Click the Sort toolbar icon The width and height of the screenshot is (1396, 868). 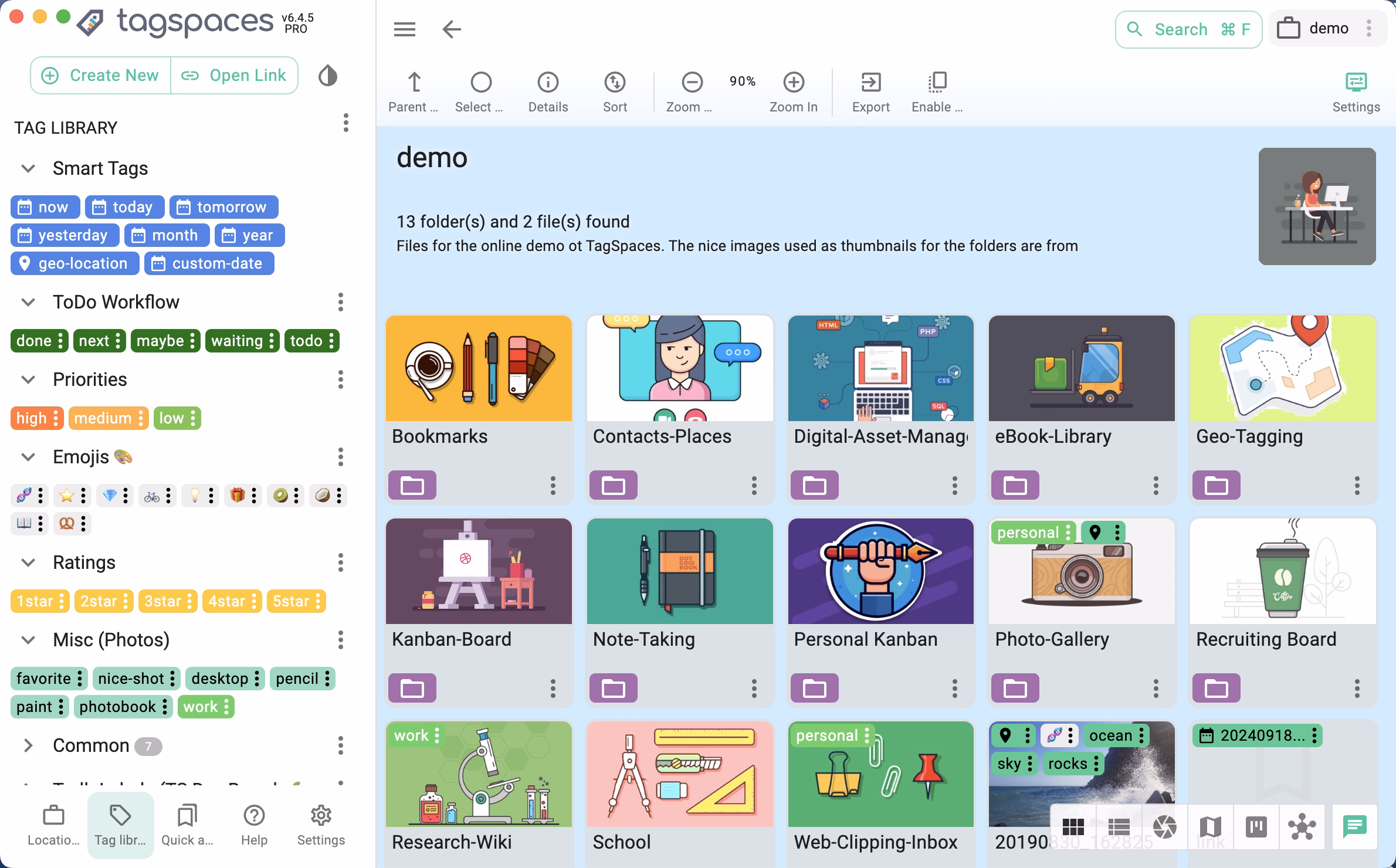614,90
